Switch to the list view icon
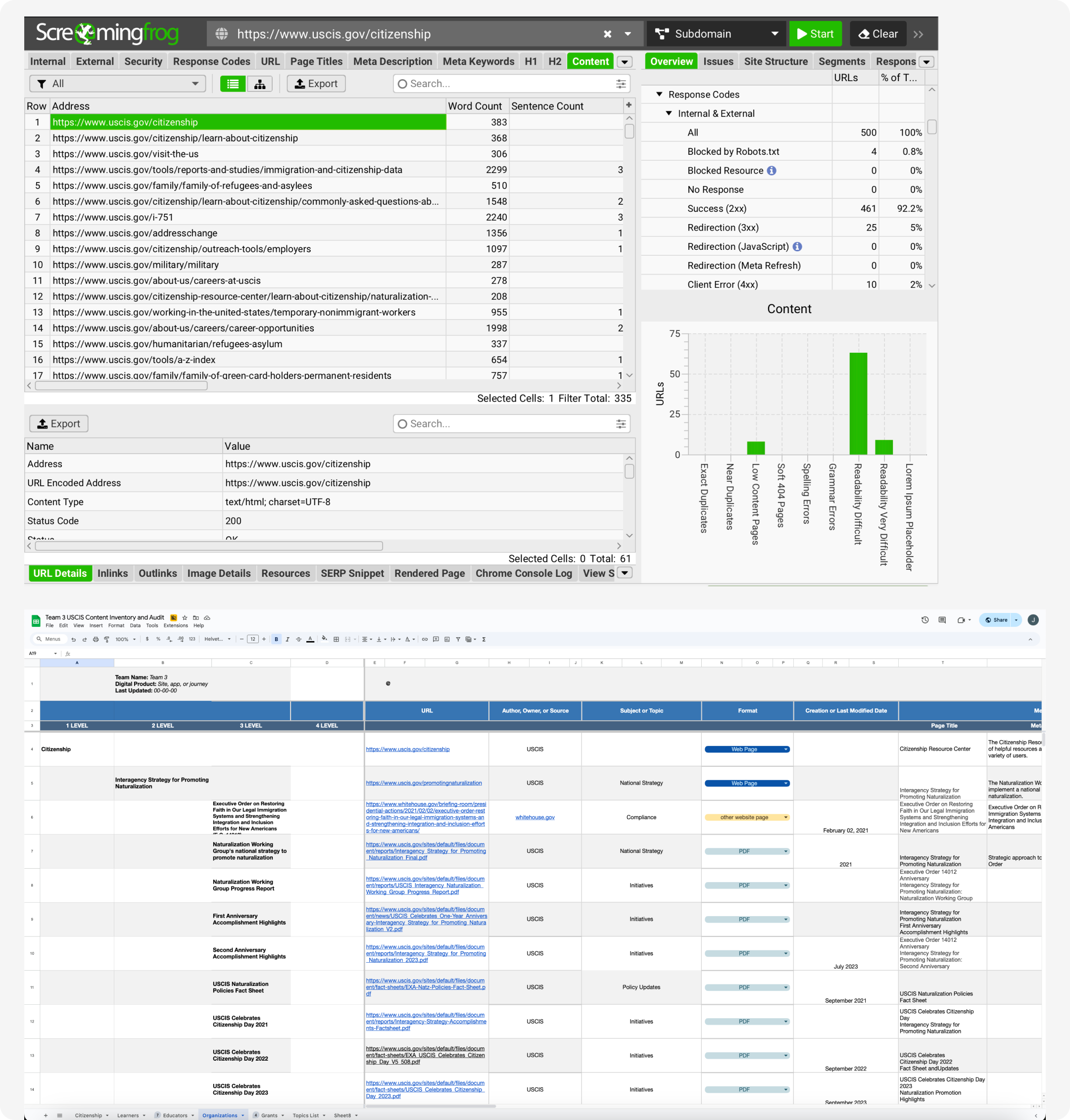Screen dimensions: 1070x1120 [233, 84]
